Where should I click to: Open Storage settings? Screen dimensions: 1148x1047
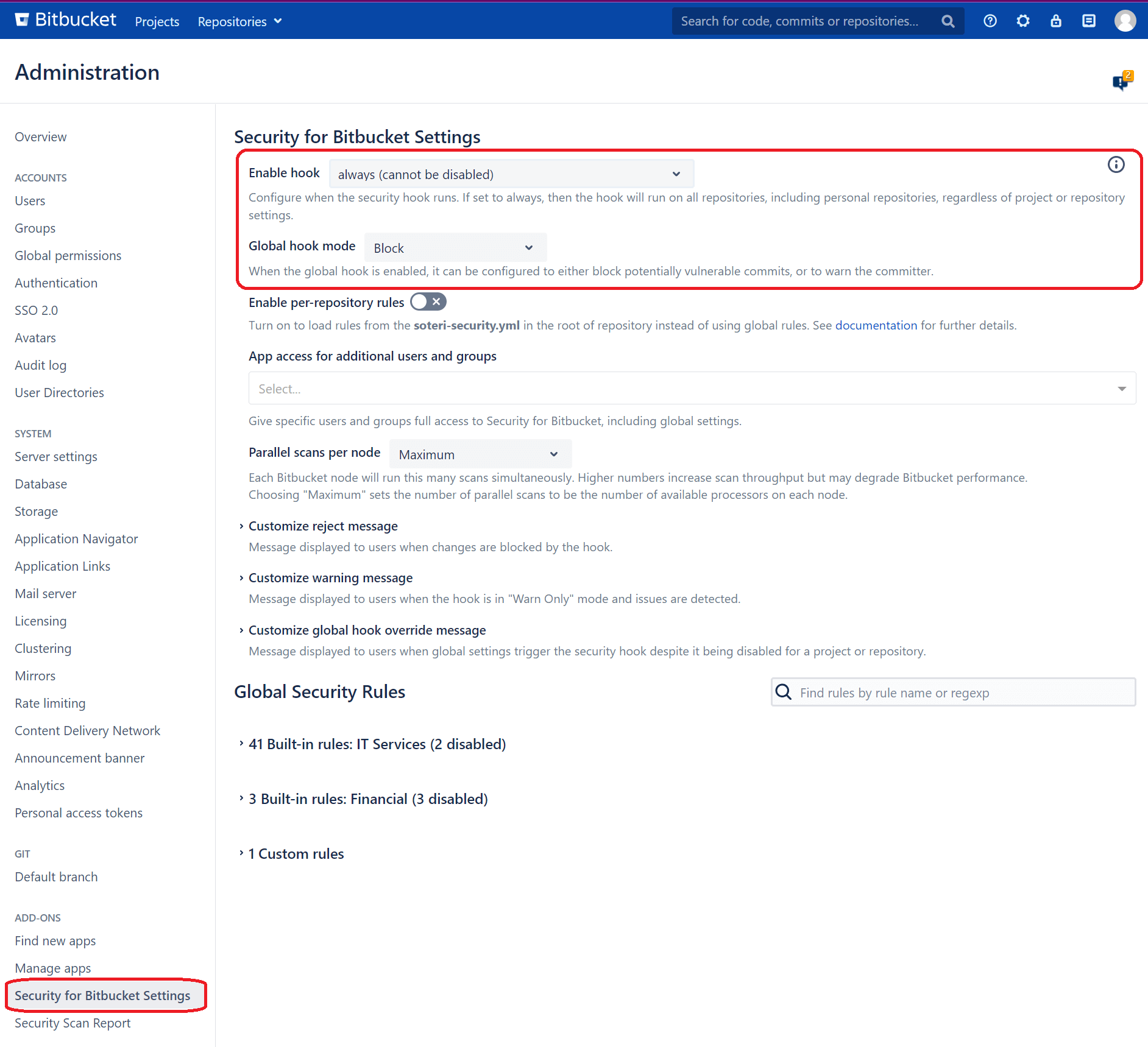(x=36, y=512)
